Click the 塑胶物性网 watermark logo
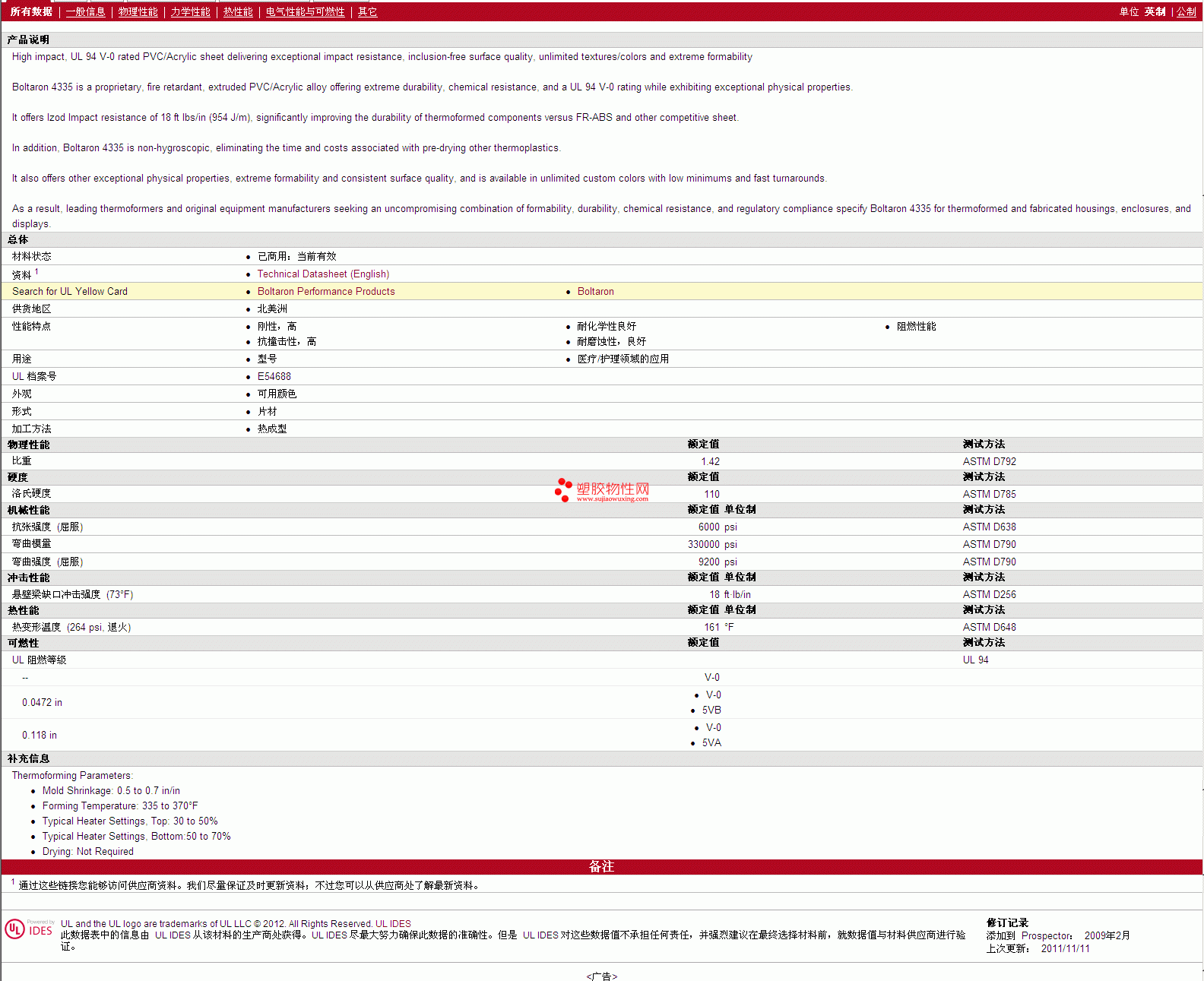The image size is (1204, 981). (x=603, y=490)
